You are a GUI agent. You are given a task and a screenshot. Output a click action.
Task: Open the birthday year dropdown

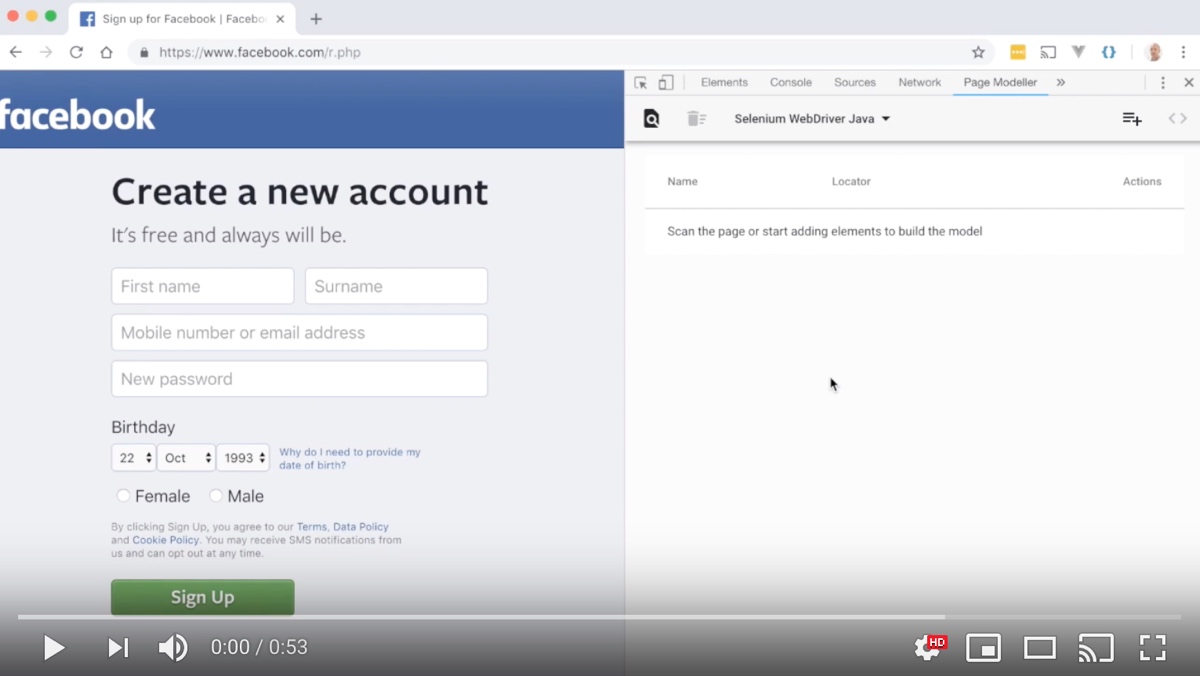243,458
